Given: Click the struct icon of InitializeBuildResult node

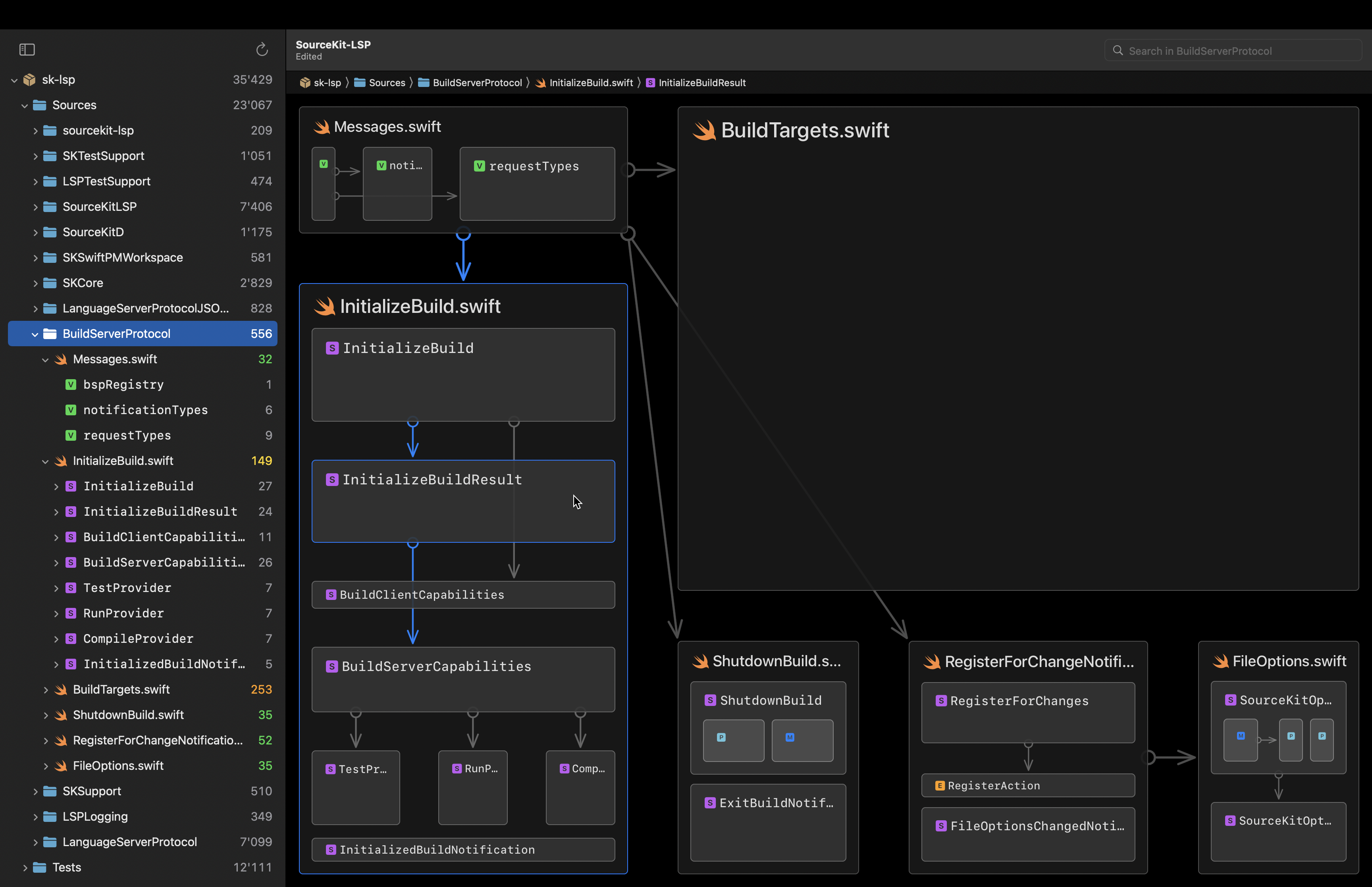Looking at the screenshot, I should tap(332, 480).
